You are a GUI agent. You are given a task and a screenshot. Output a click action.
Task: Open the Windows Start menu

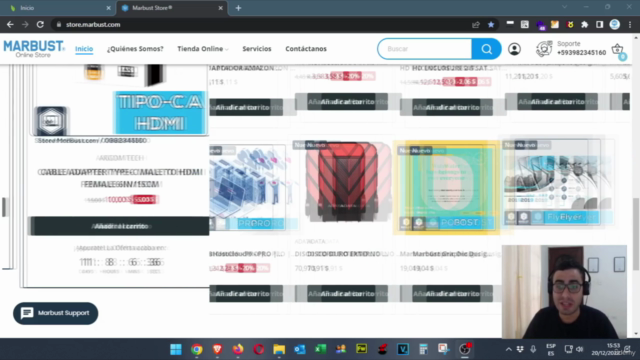click(176, 349)
